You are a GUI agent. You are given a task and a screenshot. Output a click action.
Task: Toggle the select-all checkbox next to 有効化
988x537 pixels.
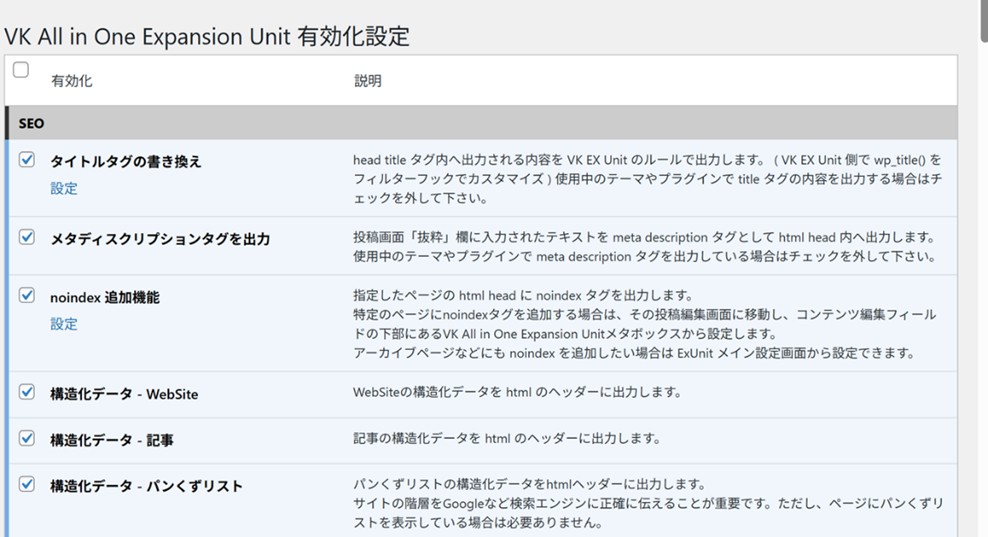[x=21, y=69]
